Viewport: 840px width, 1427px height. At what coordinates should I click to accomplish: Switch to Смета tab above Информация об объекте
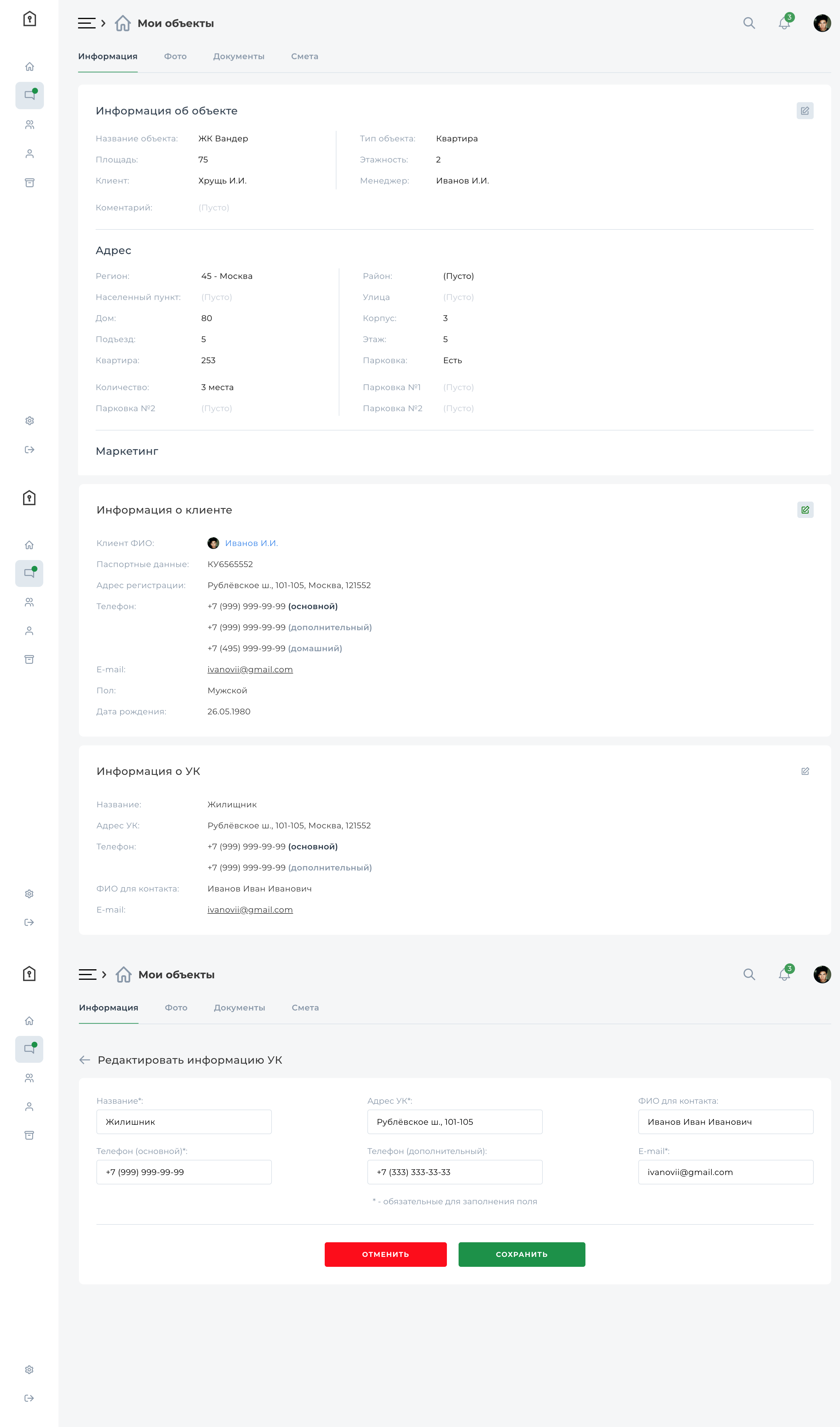[305, 57]
